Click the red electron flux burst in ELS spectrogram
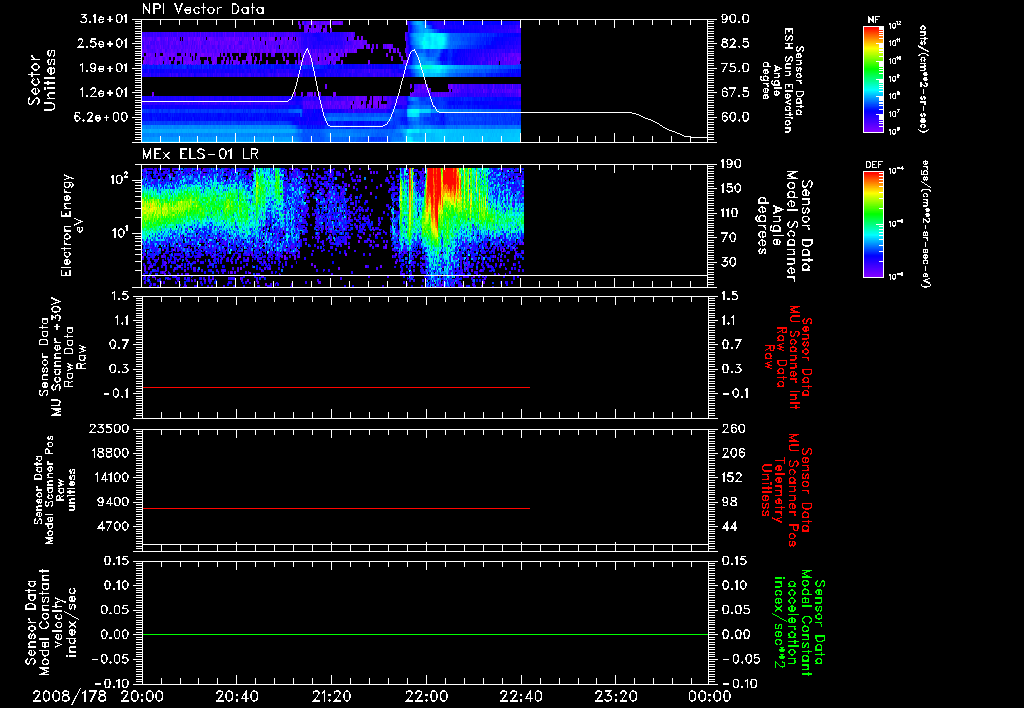 click(x=442, y=196)
